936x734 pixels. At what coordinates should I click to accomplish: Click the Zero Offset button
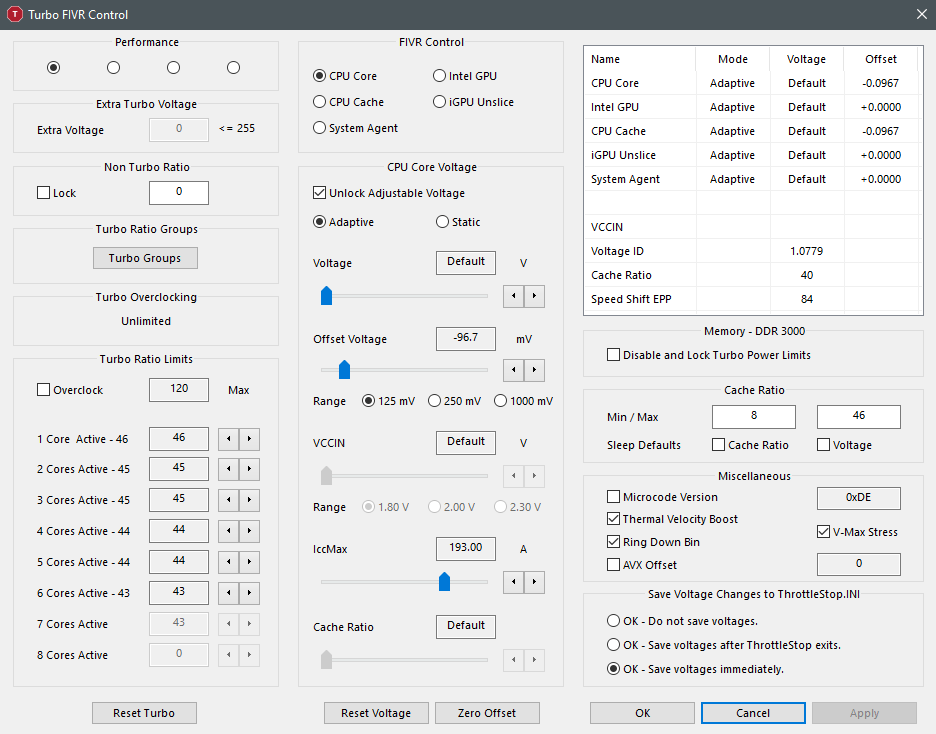[x=487, y=712]
